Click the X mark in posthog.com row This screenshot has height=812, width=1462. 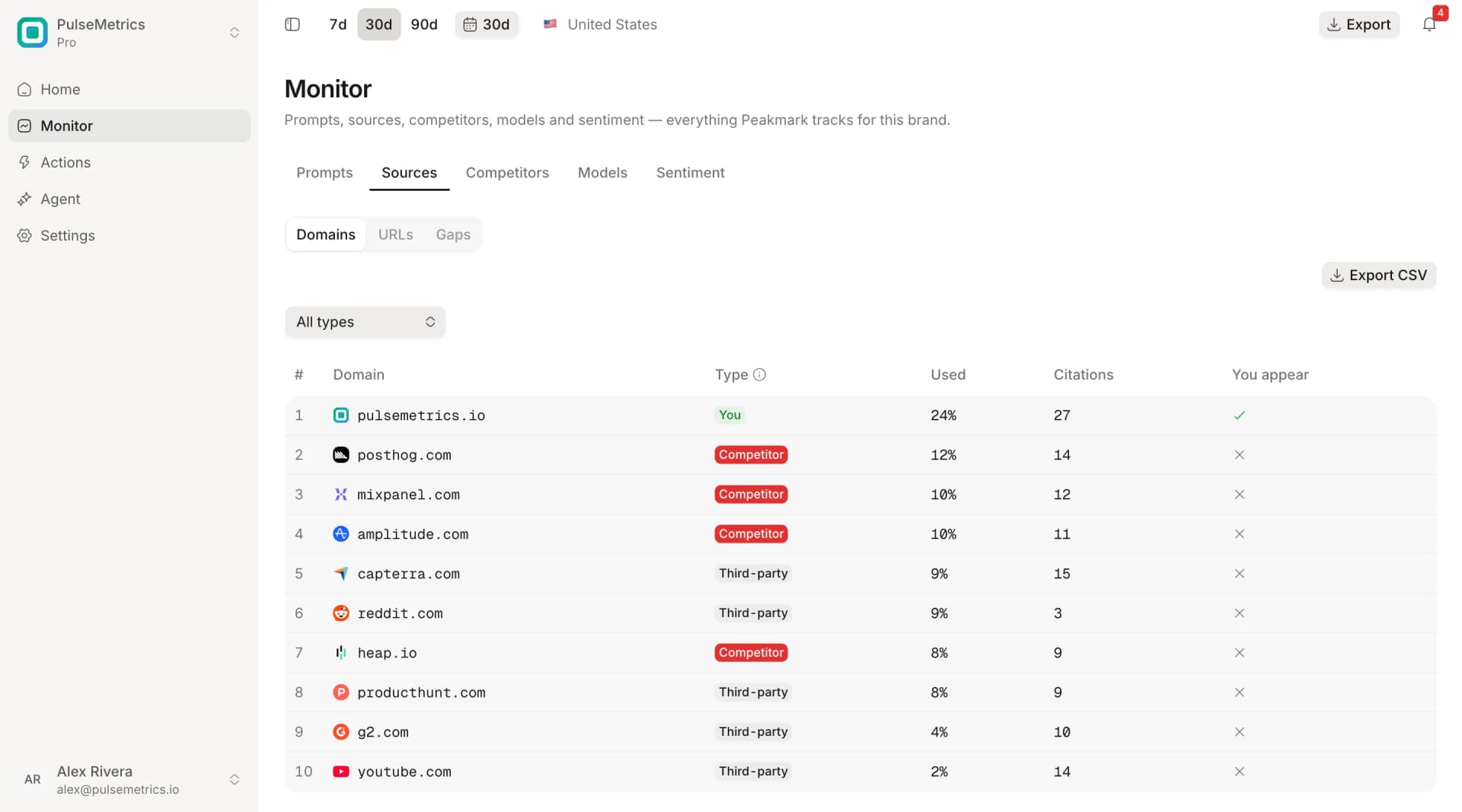(1240, 455)
